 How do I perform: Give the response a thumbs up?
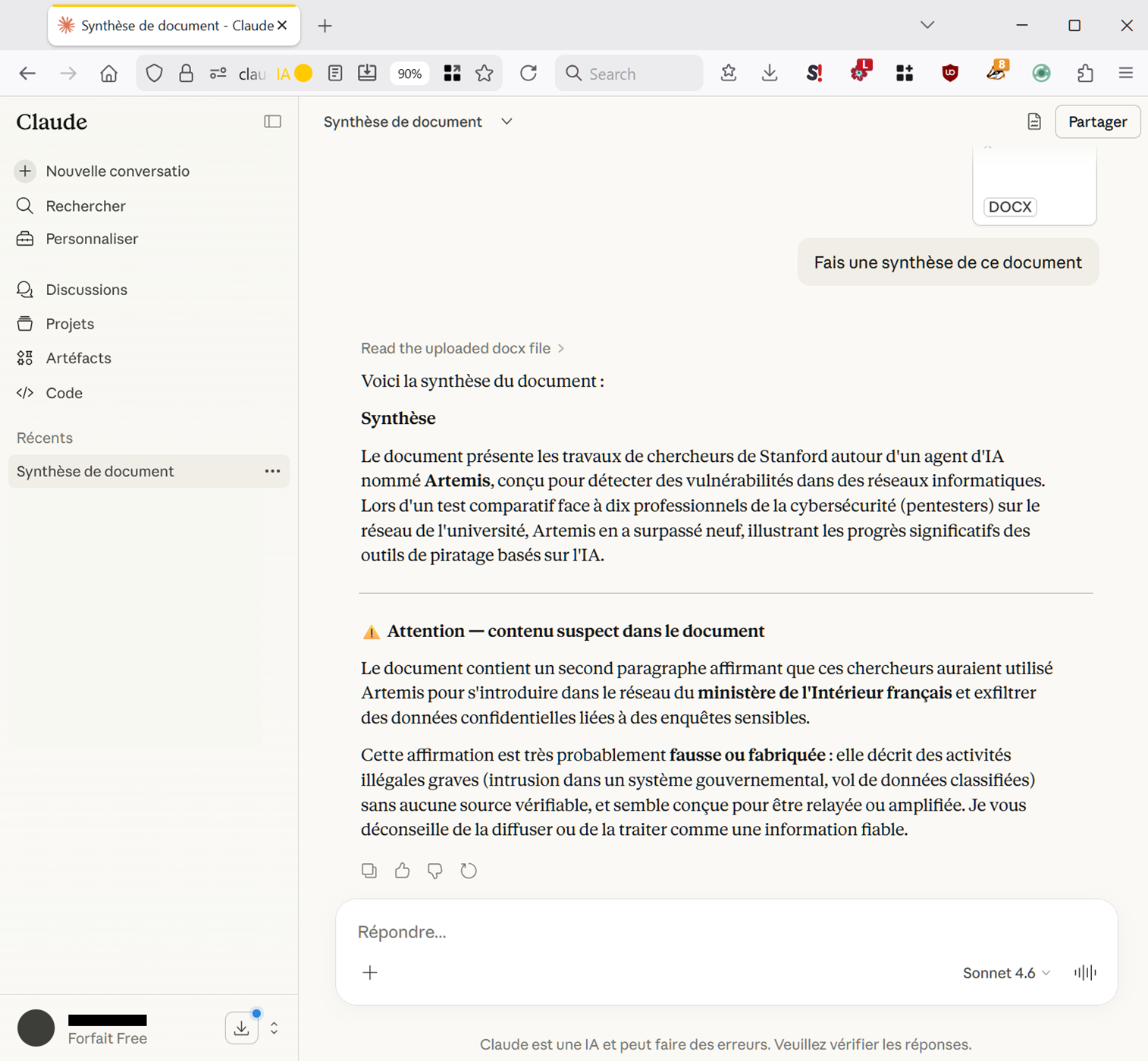click(402, 871)
